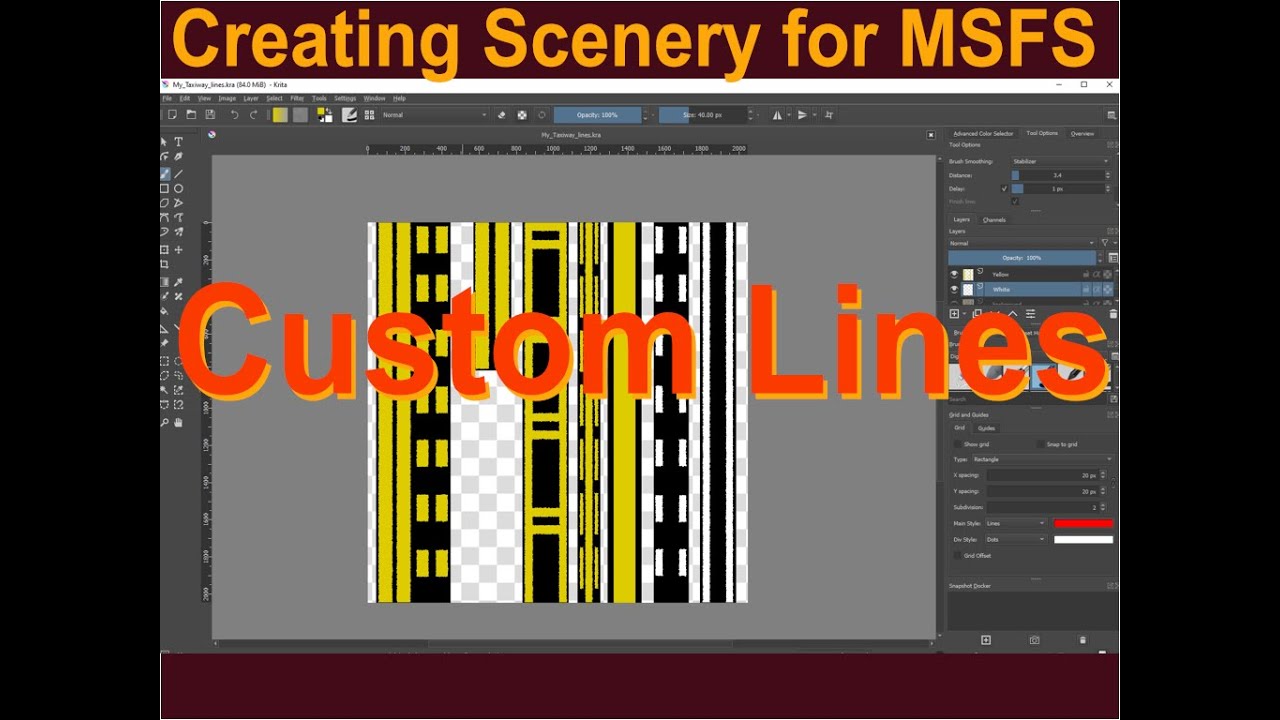Enable Grid Offset checkbox
This screenshot has height=720, width=1280.
(x=958, y=555)
